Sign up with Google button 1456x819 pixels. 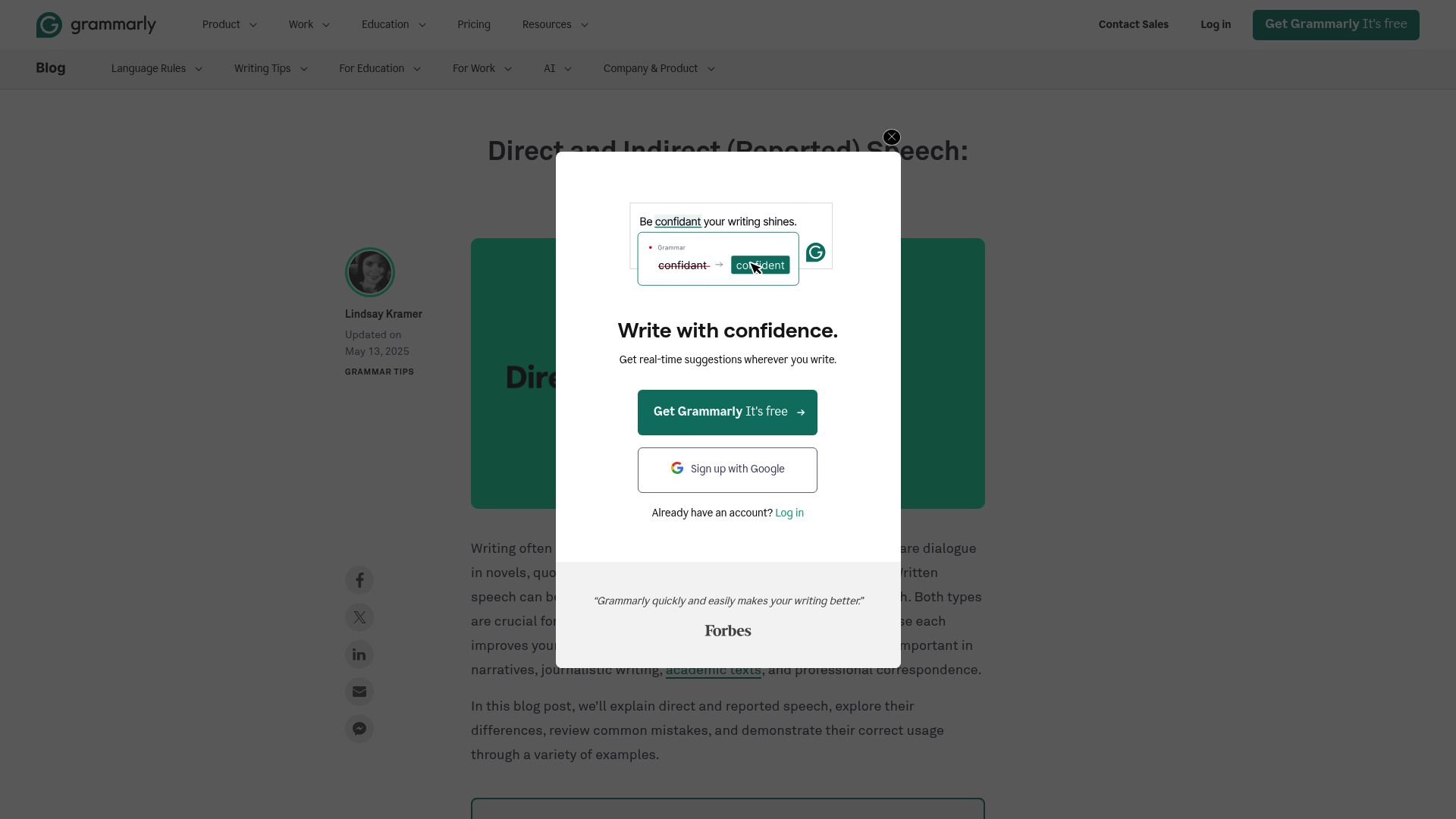(x=727, y=470)
